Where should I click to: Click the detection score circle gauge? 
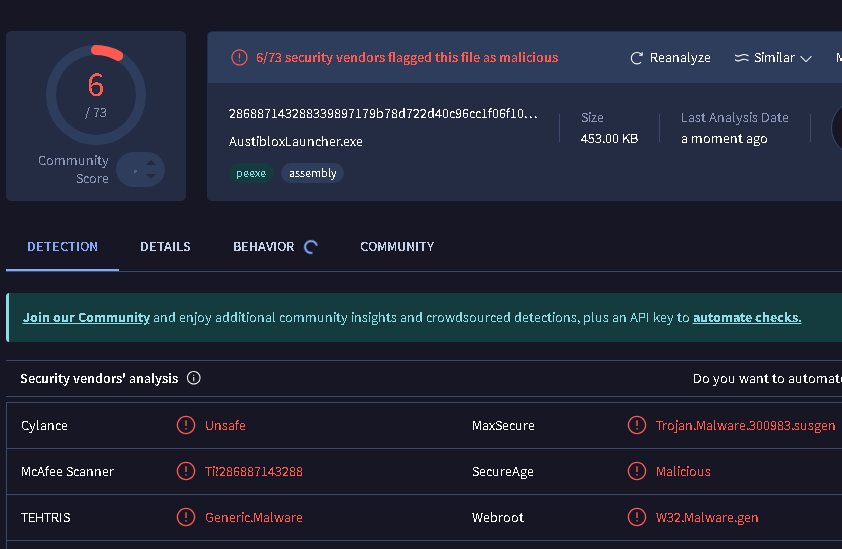[x=96, y=95]
